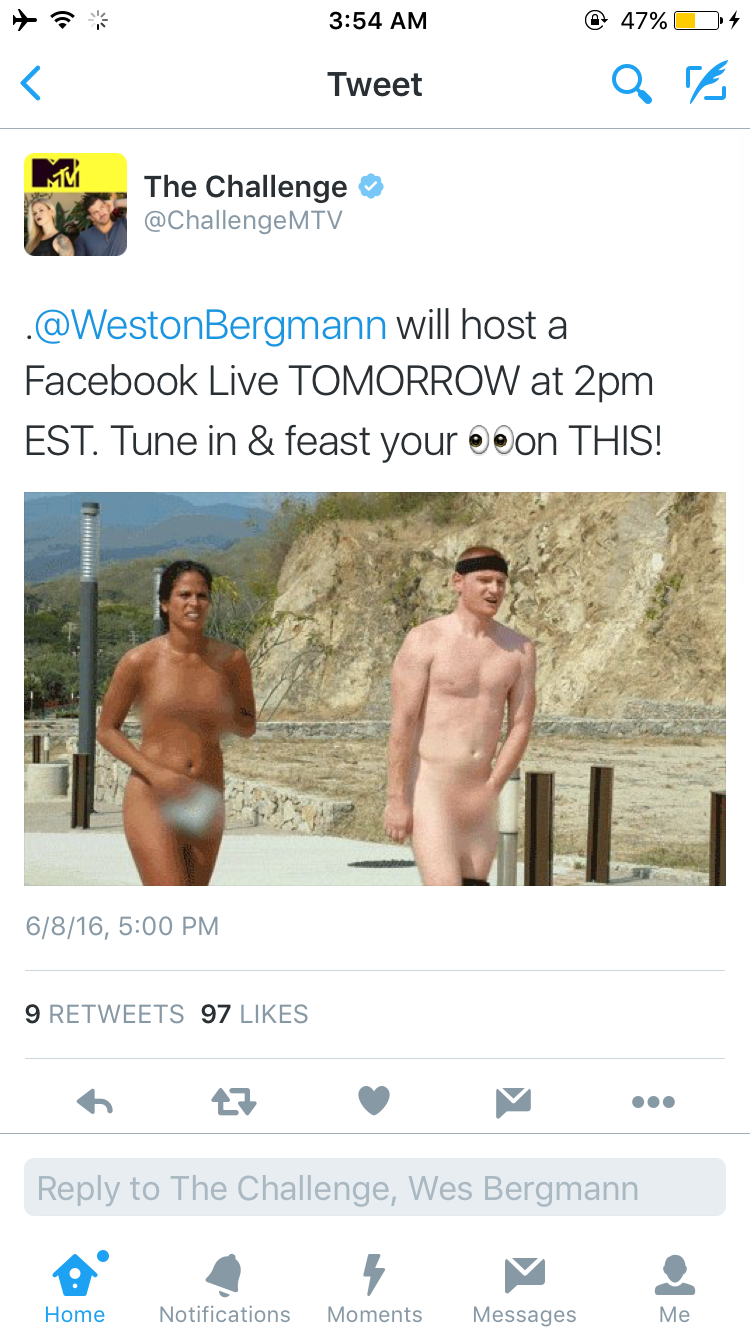
Task: Reply to the tweet using arrow icon
Action: tap(95, 1102)
